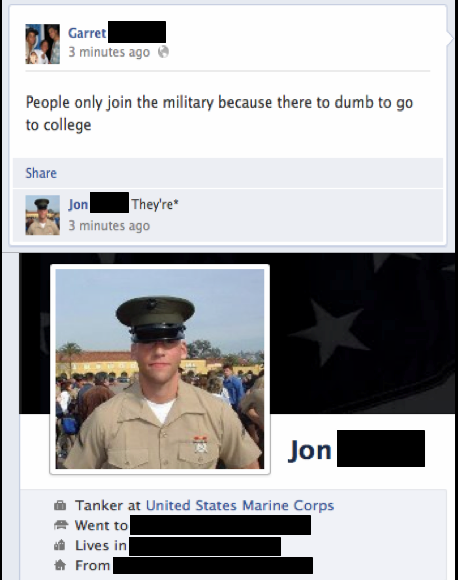Image resolution: width=458 pixels, height=580 pixels.
Task: Click Garret's name at the top of the post
Action: pos(87,33)
